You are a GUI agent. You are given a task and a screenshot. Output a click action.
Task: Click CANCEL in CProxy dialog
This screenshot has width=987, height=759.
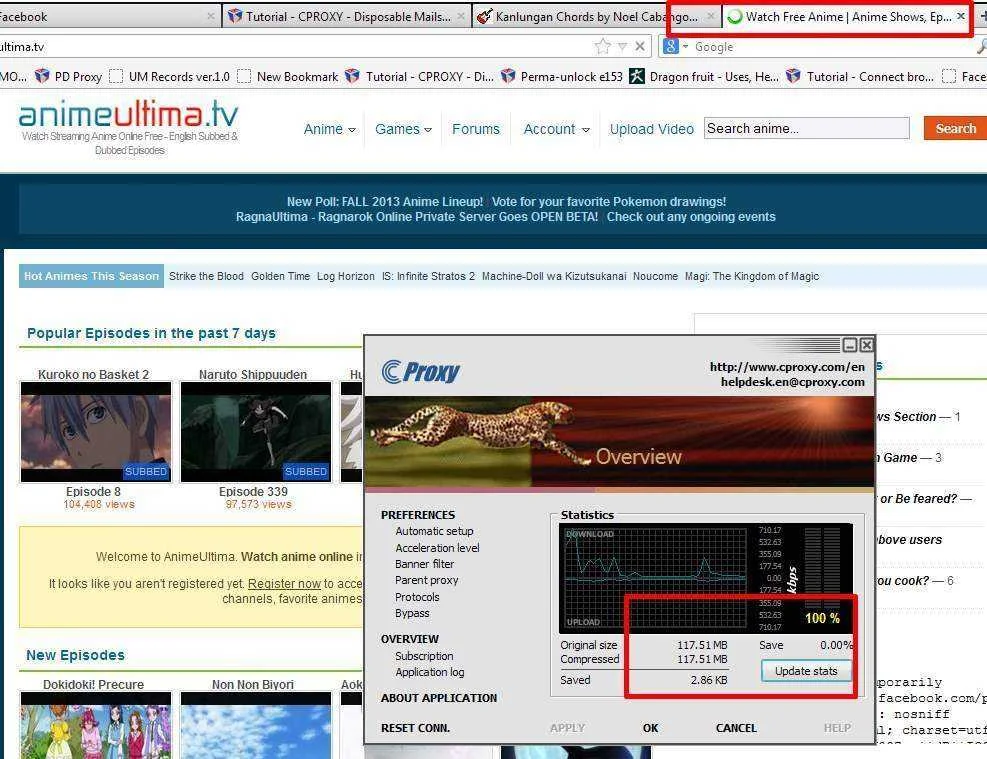coord(736,728)
